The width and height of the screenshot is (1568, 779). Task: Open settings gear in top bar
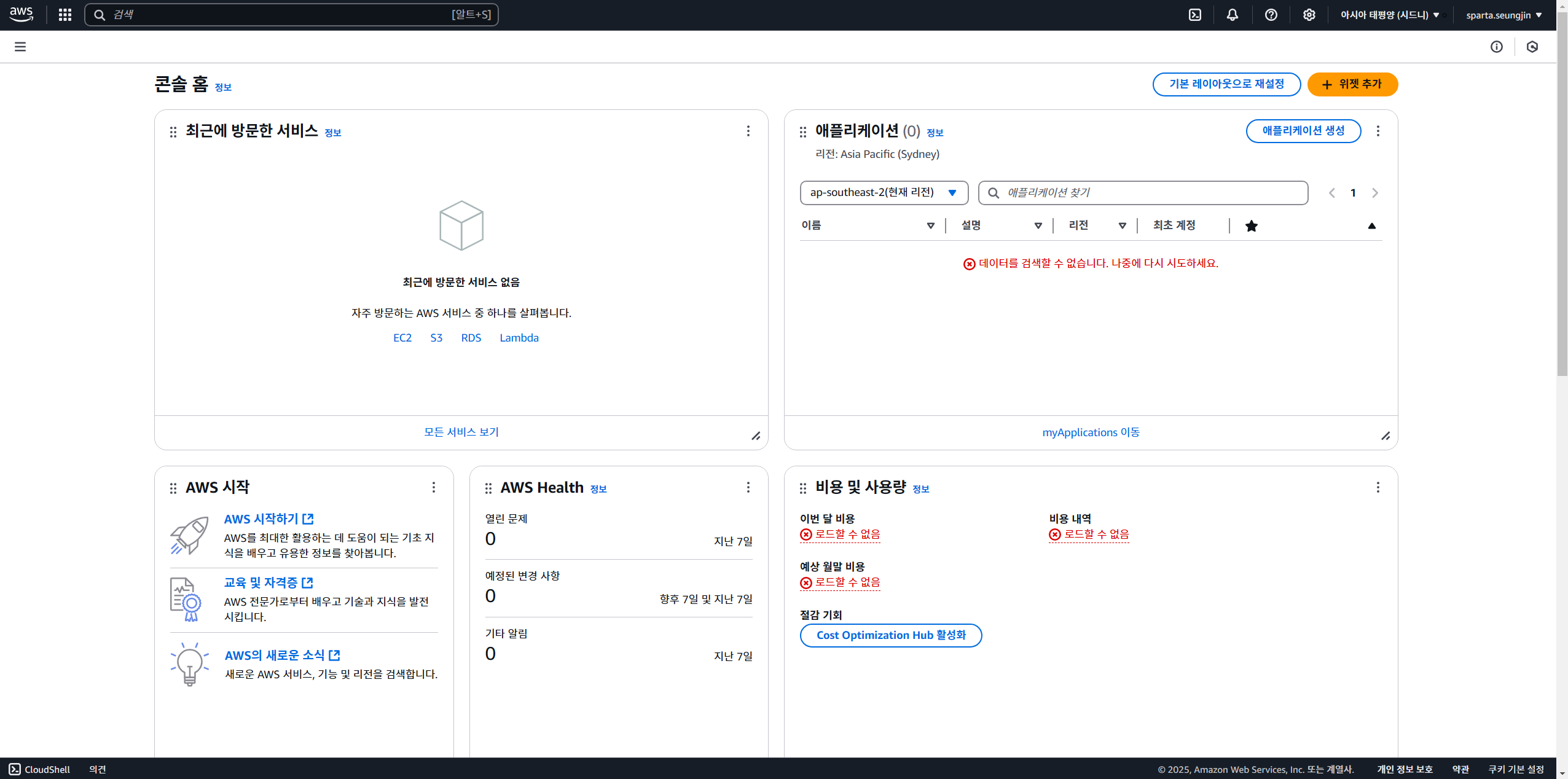coord(1309,15)
